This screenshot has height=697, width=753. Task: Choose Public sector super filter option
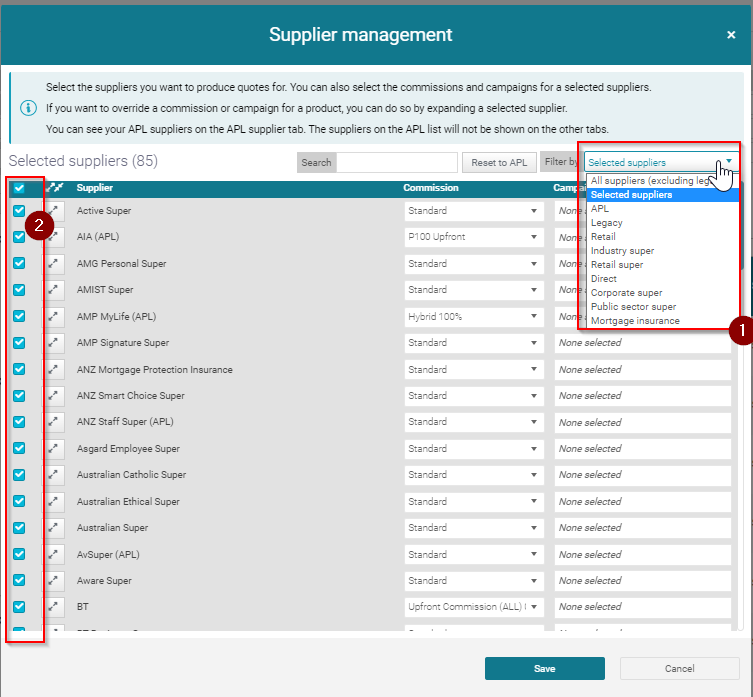662,306
